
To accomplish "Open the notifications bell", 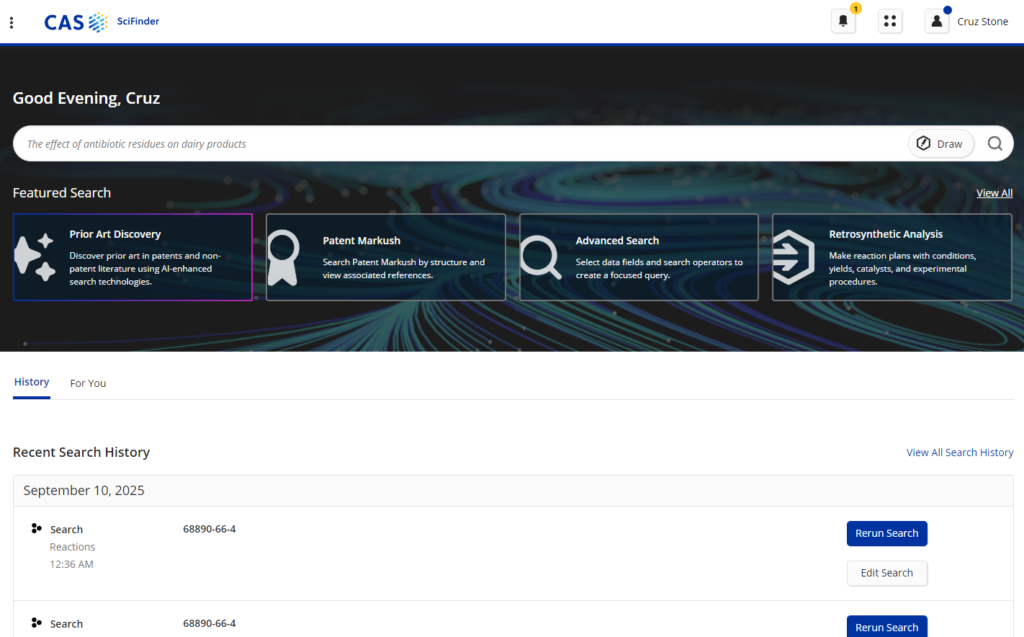I will 843,21.
